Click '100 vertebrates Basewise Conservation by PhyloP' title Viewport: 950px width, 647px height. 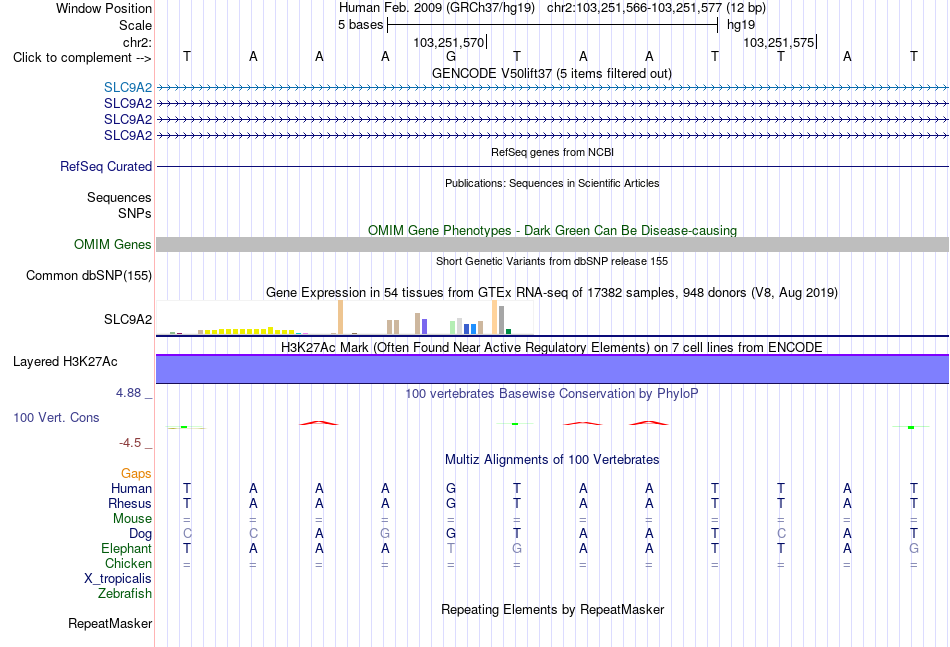(x=552, y=394)
